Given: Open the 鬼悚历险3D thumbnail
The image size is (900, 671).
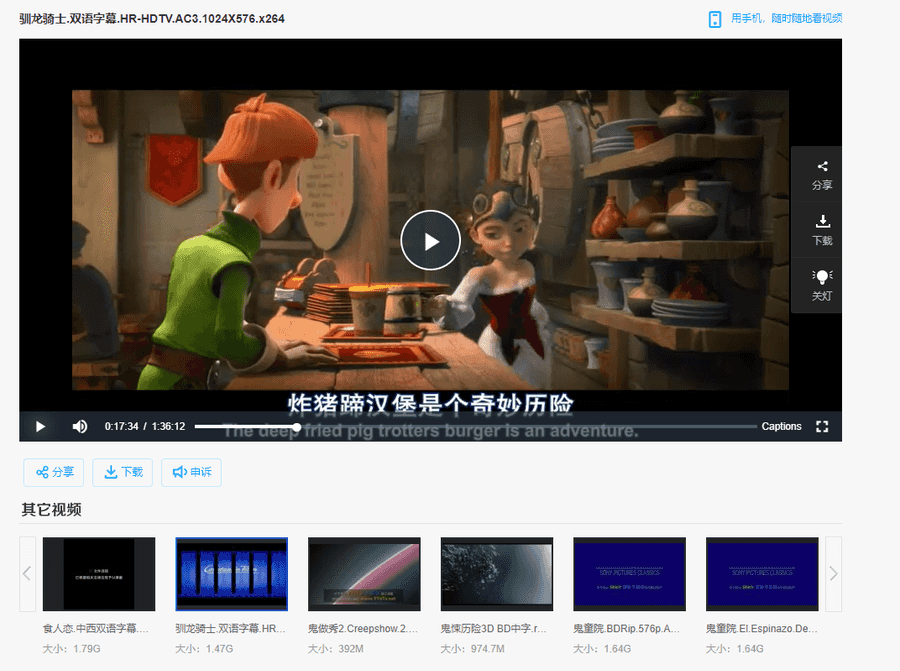Looking at the screenshot, I should tap(496, 574).
